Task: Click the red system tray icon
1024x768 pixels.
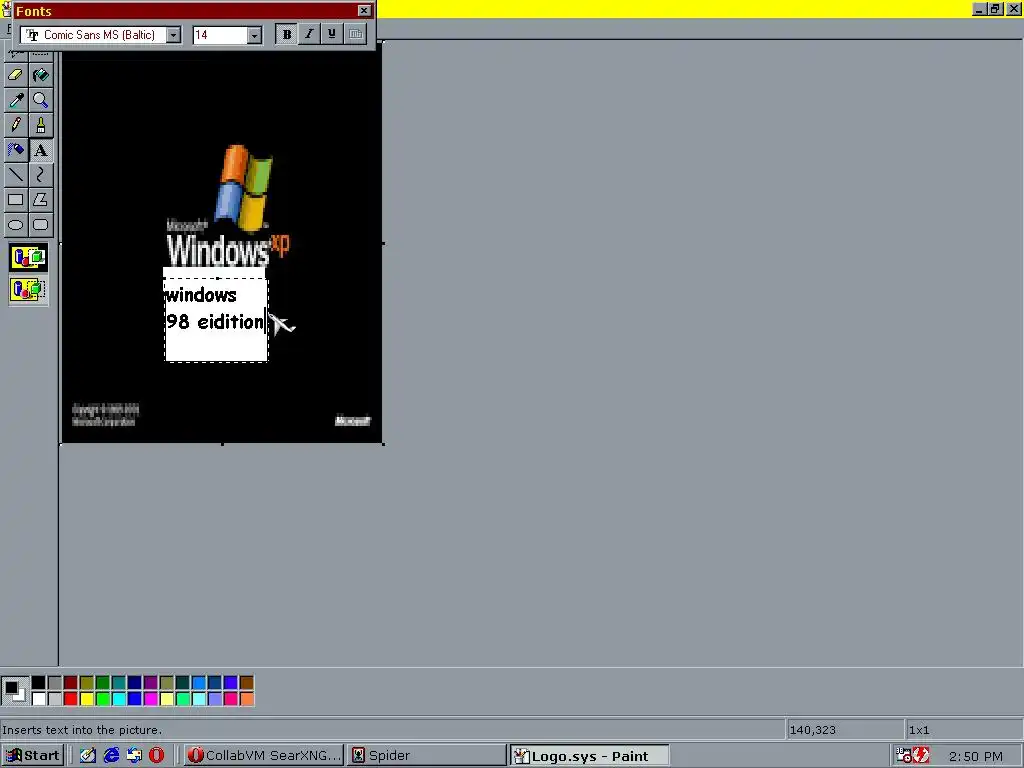Action: [921, 755]
